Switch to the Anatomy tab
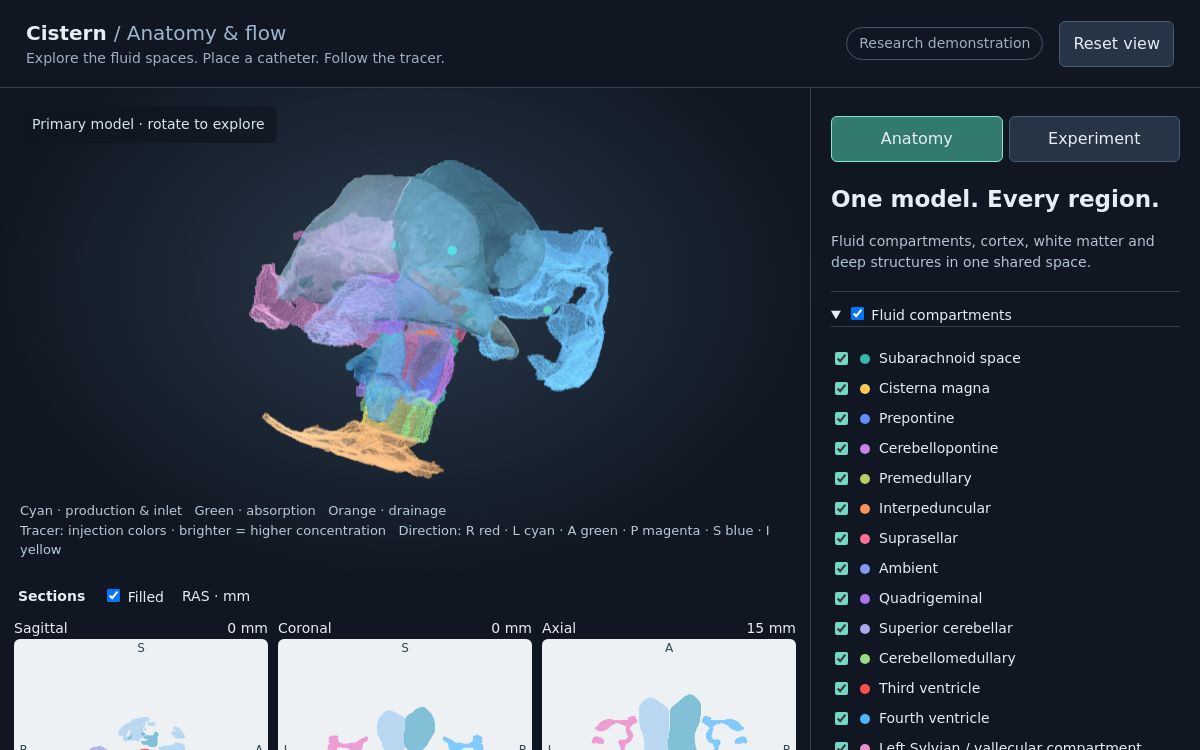Image resolution: width=1200 pixels, height=750 pixels. pos(916,139)
